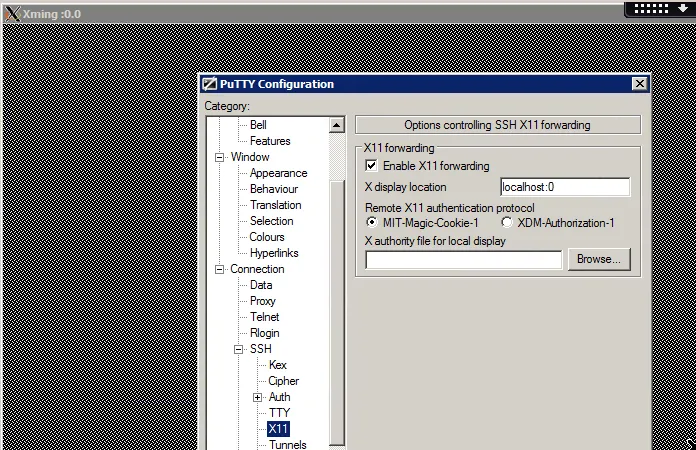
Task: Open the Appearance category
Action: (278, 173)
